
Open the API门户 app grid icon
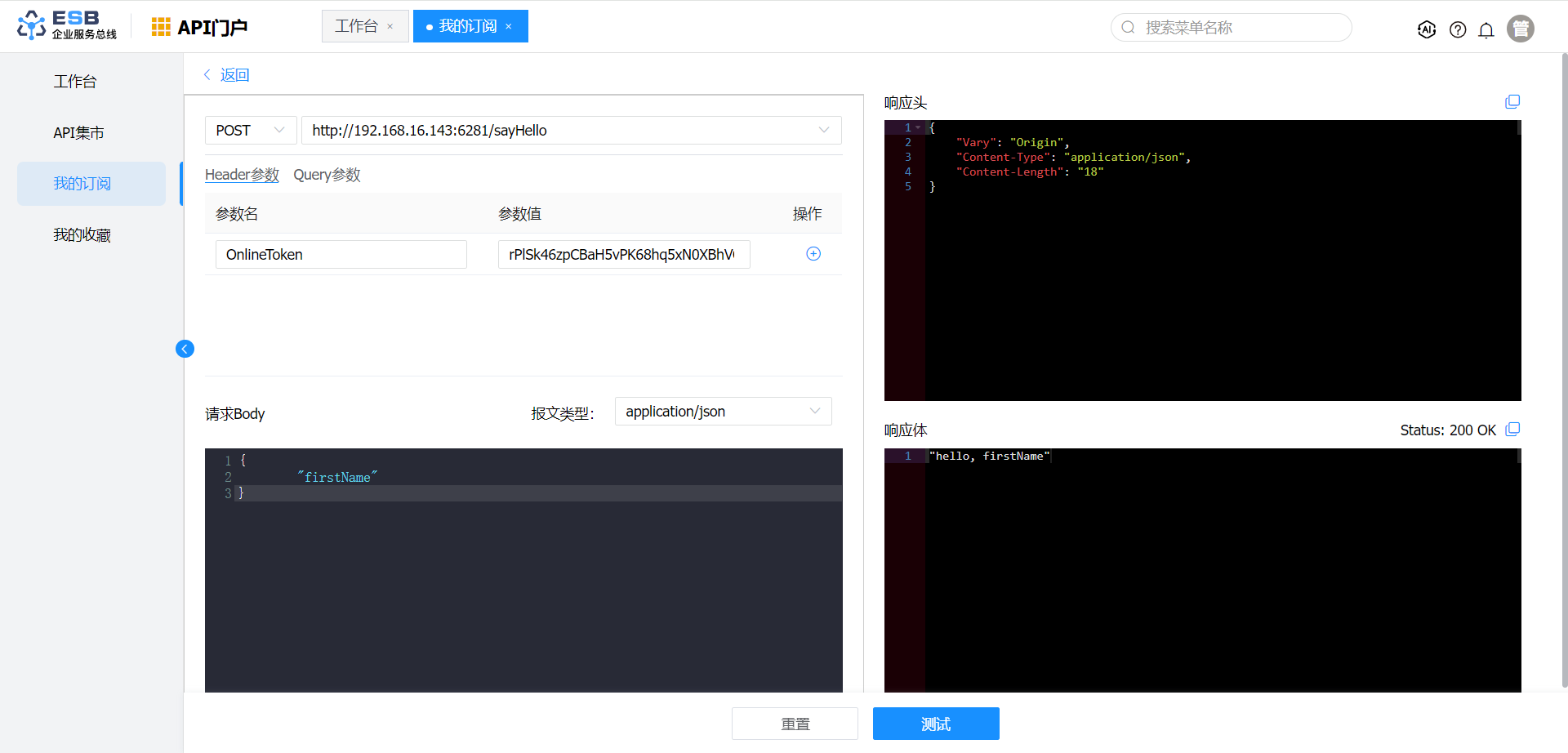click(x=161, y=27)
